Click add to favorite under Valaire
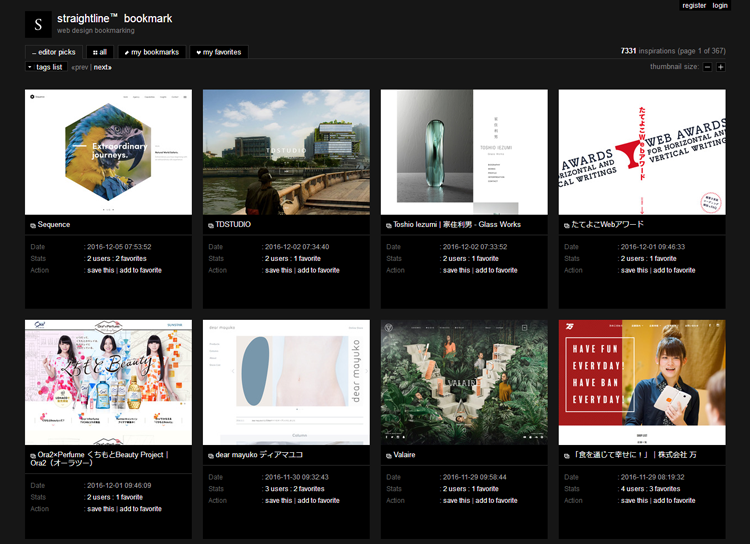 (496, 500)
